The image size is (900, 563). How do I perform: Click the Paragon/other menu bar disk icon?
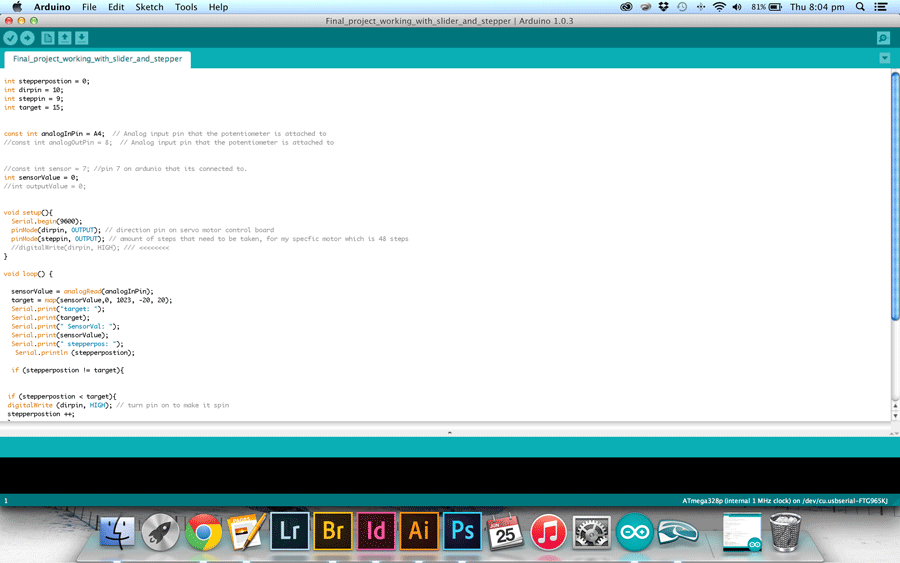click(x=645, y=7)
